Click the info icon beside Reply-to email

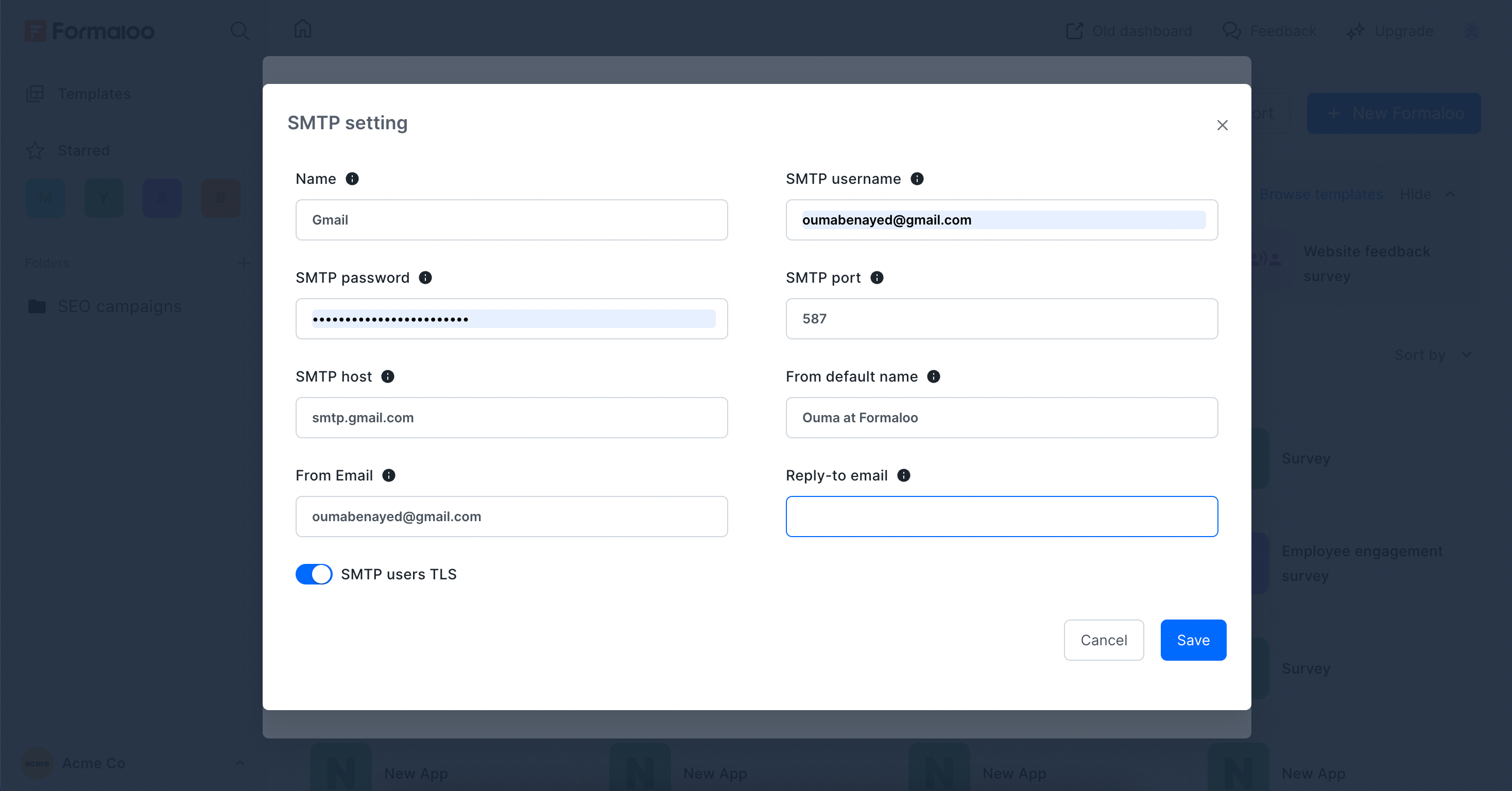point(904,475)
